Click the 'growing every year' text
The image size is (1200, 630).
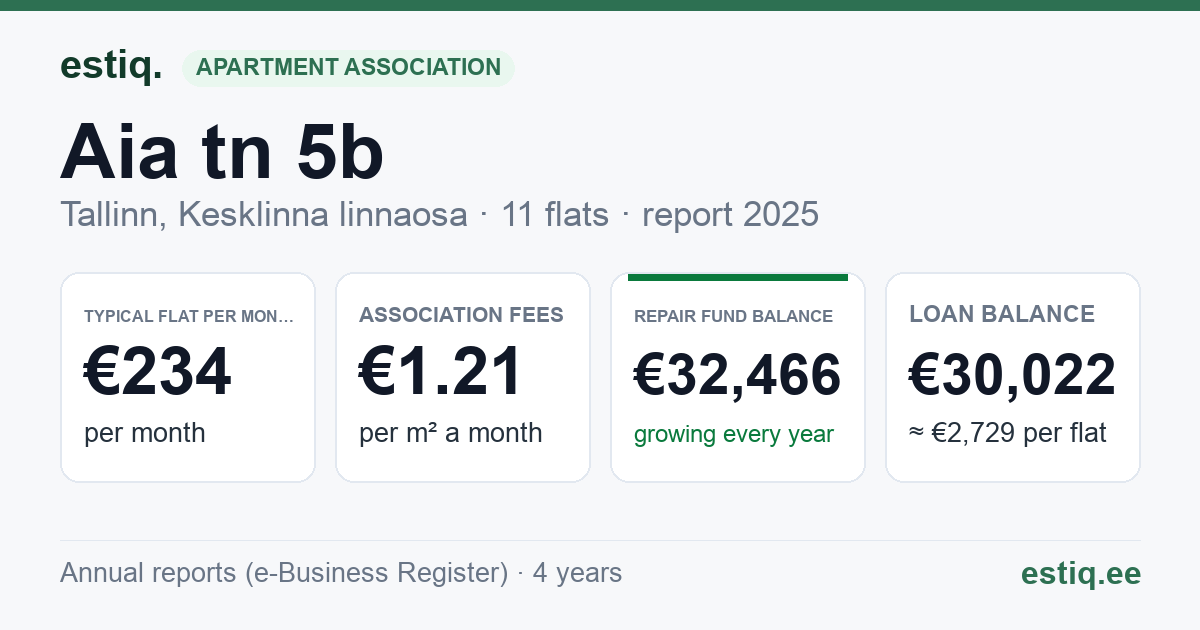click(x=734, y=434)
